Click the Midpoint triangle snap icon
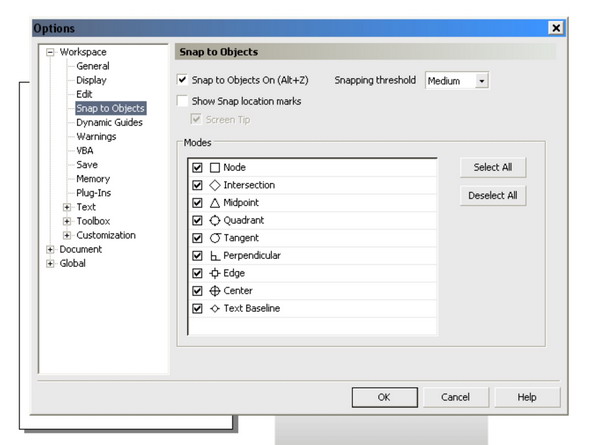Image resolution: width=600 pixels, height=445 pixels. coord(215,203)
